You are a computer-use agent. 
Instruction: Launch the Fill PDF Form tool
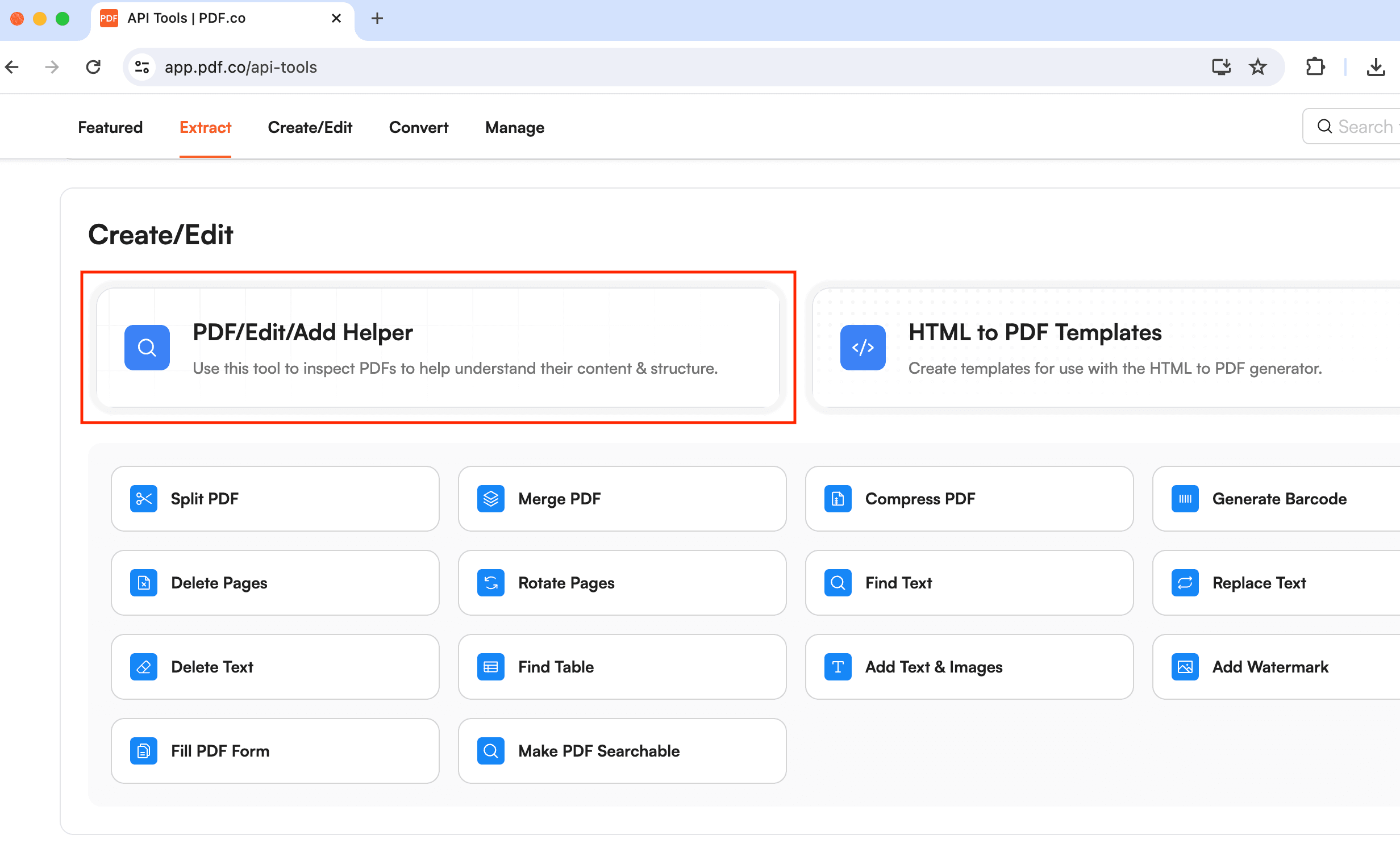point(275,750)
